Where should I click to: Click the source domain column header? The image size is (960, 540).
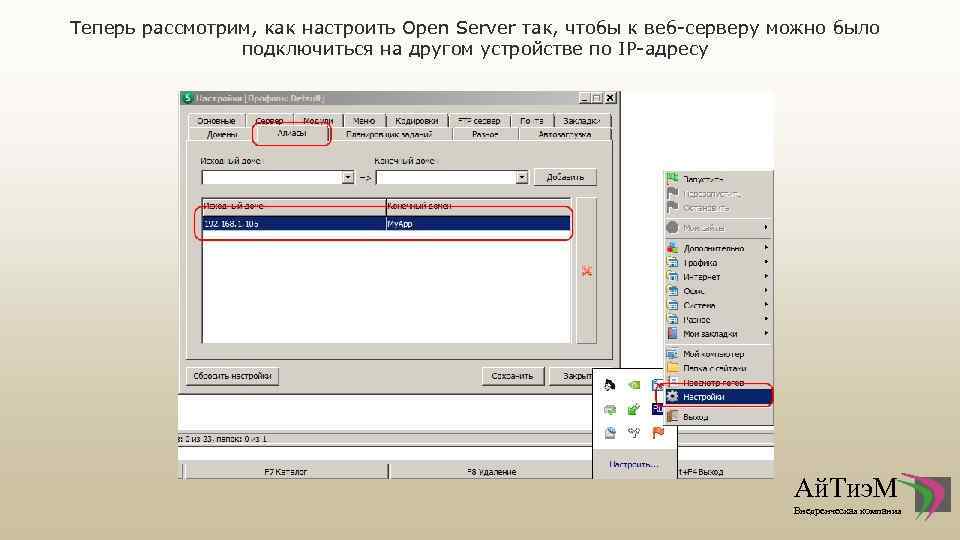click(294, 206)
